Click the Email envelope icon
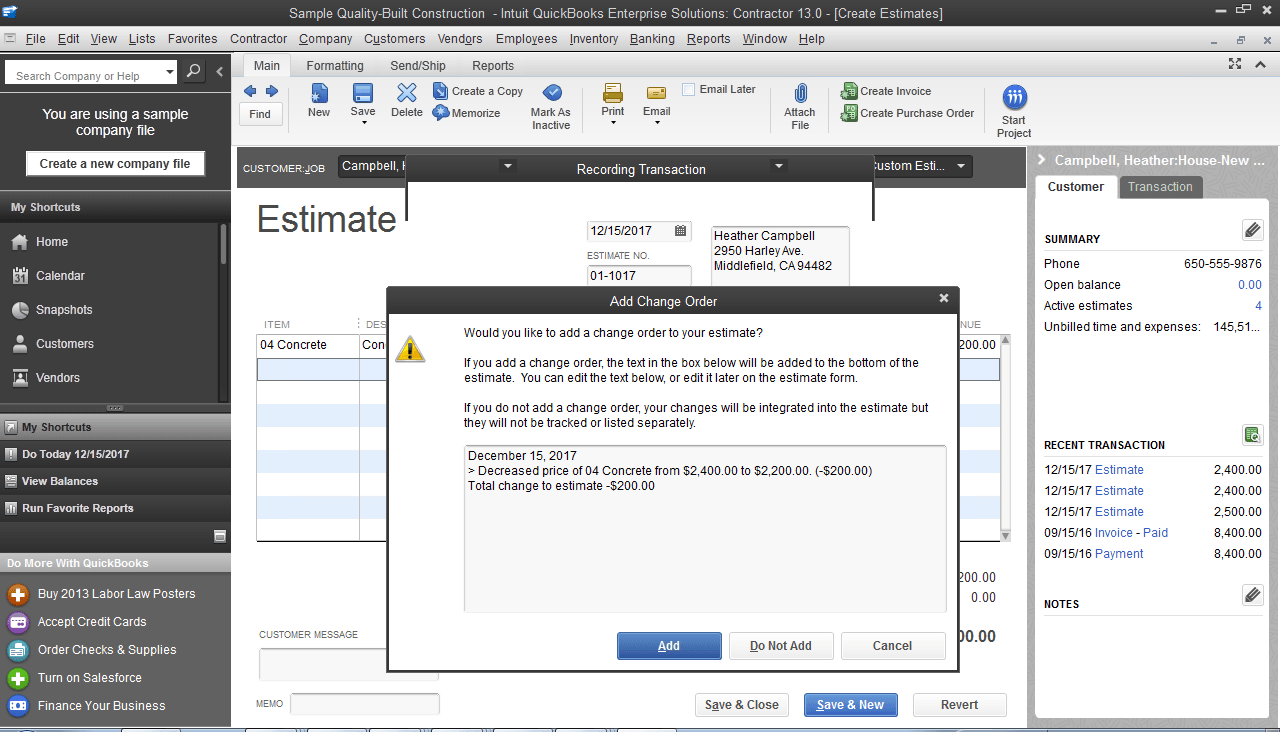Screen dimensions: 1280x732 click(657, 93)
